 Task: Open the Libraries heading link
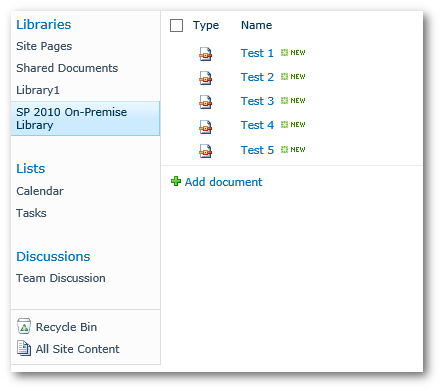click(44, 25)
